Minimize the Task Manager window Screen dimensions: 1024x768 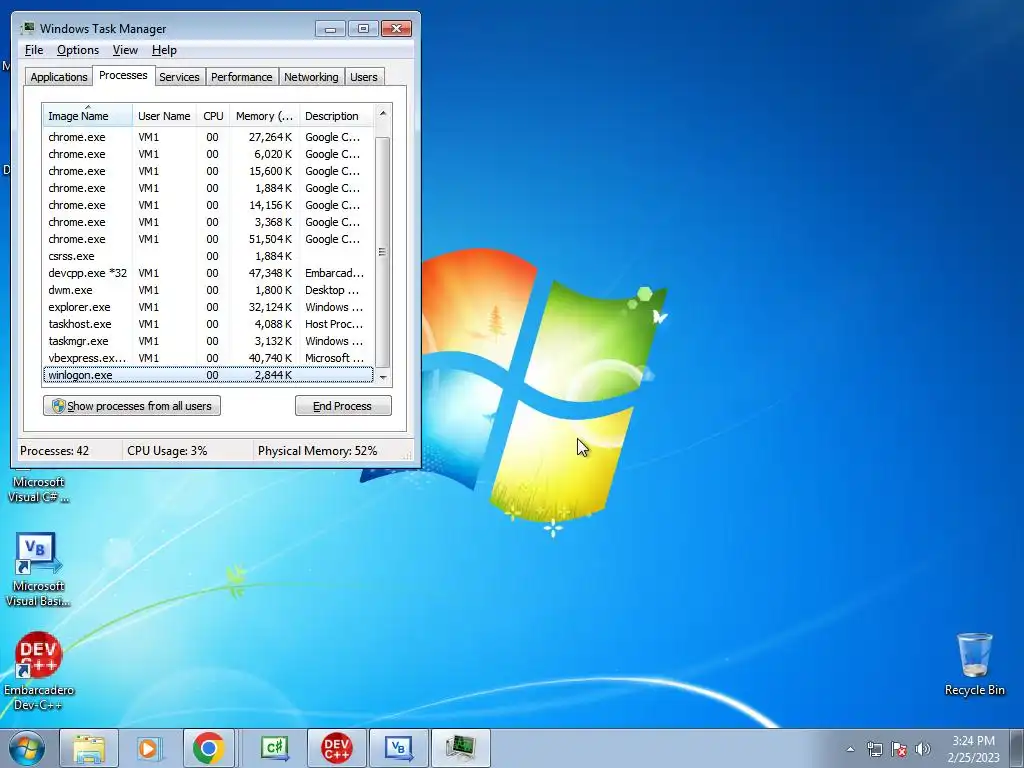coord(330,29)
